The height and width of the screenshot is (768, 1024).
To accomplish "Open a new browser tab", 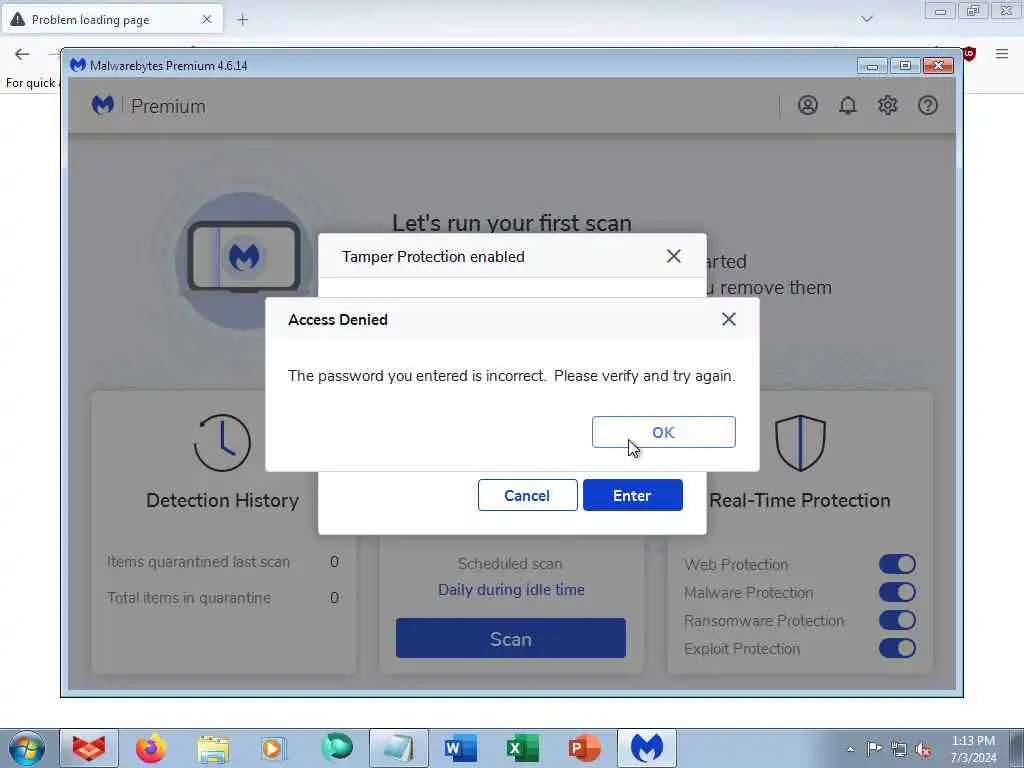I will [242, 20].
